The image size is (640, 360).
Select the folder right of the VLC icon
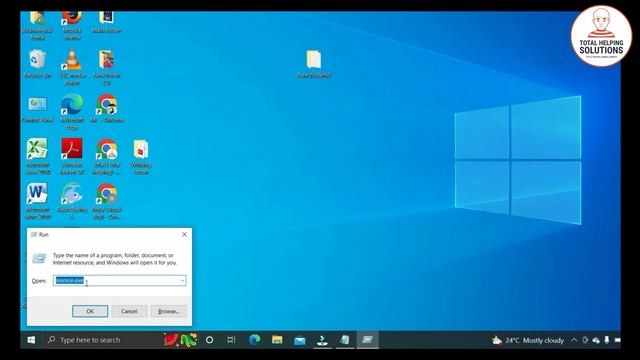107,67
